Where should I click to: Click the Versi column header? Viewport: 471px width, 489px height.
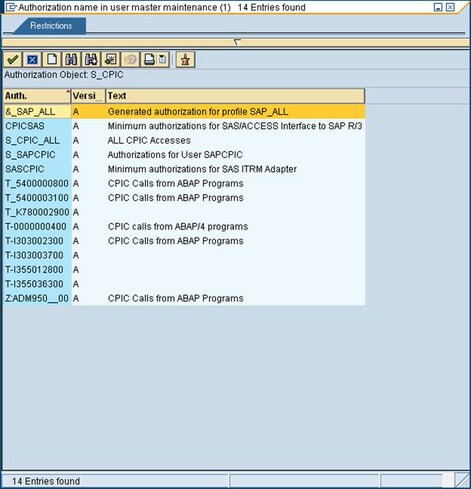[88, 96]
